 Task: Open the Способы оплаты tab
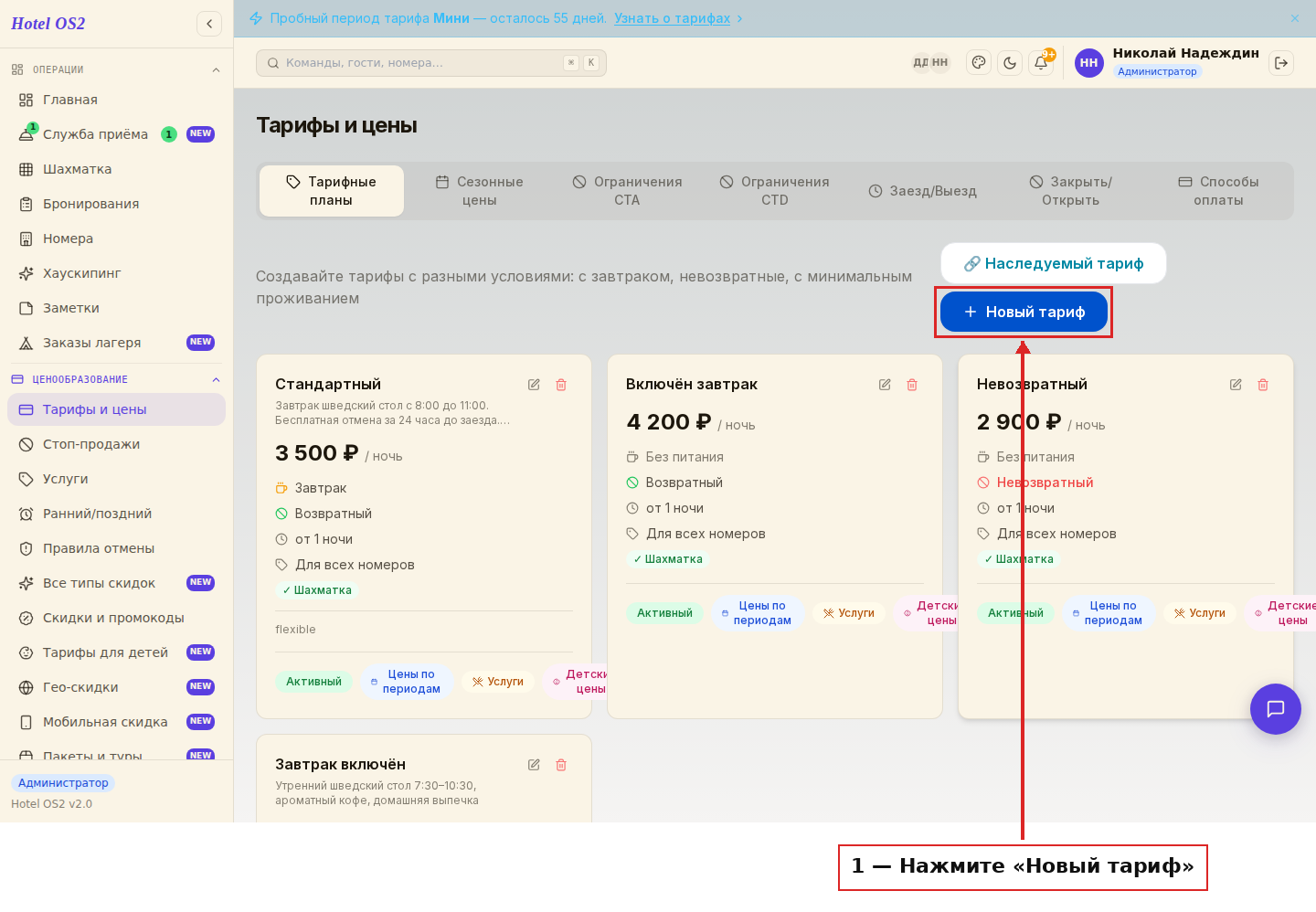[1218, 191]
